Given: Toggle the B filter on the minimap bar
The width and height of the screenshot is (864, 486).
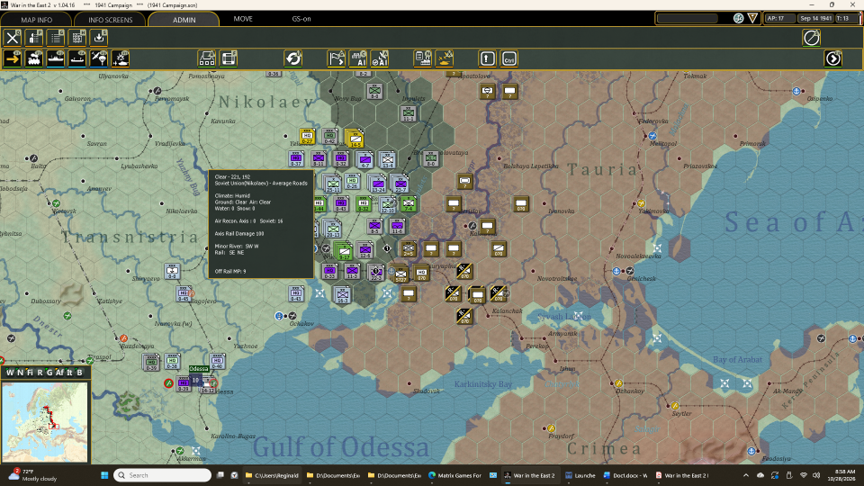Looking at the screenshot, I should coord(79,372).
